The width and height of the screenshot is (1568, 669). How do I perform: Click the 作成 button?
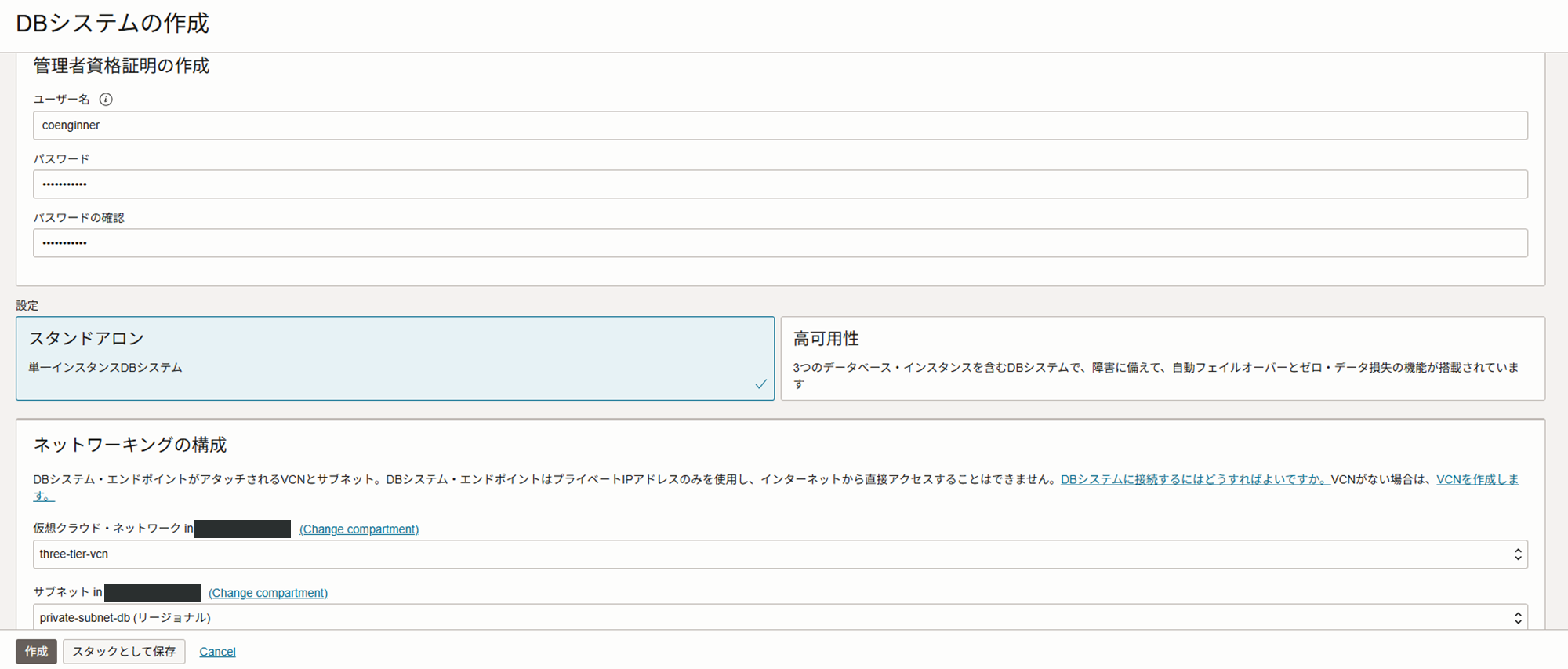(x=36, y=652)
